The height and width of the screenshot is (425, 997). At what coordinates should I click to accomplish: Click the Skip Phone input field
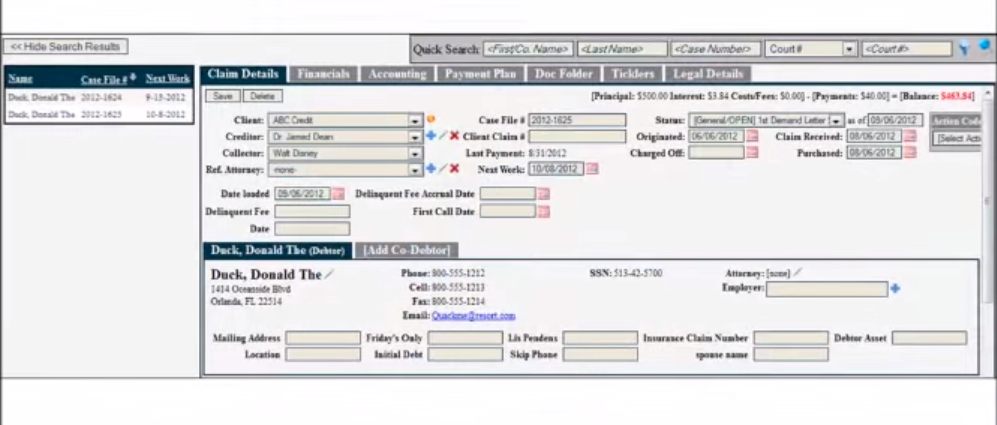point(600,354)
